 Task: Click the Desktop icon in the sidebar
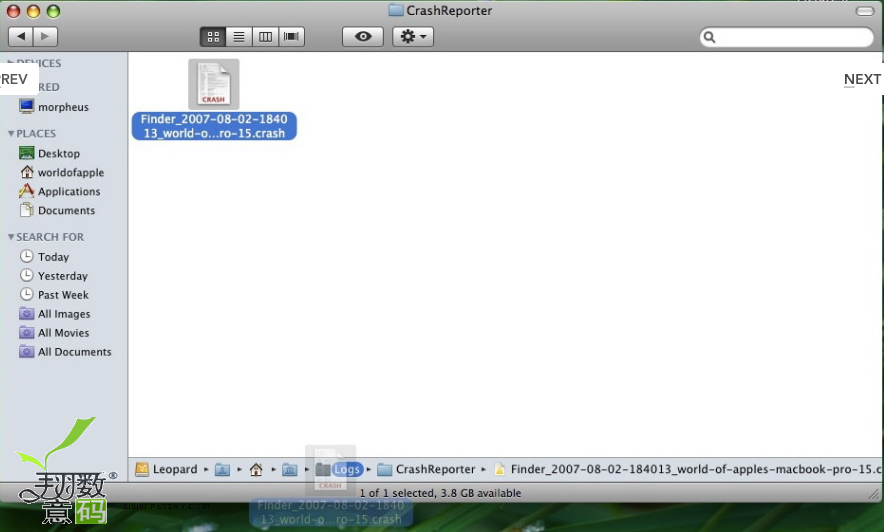[26, 153]
